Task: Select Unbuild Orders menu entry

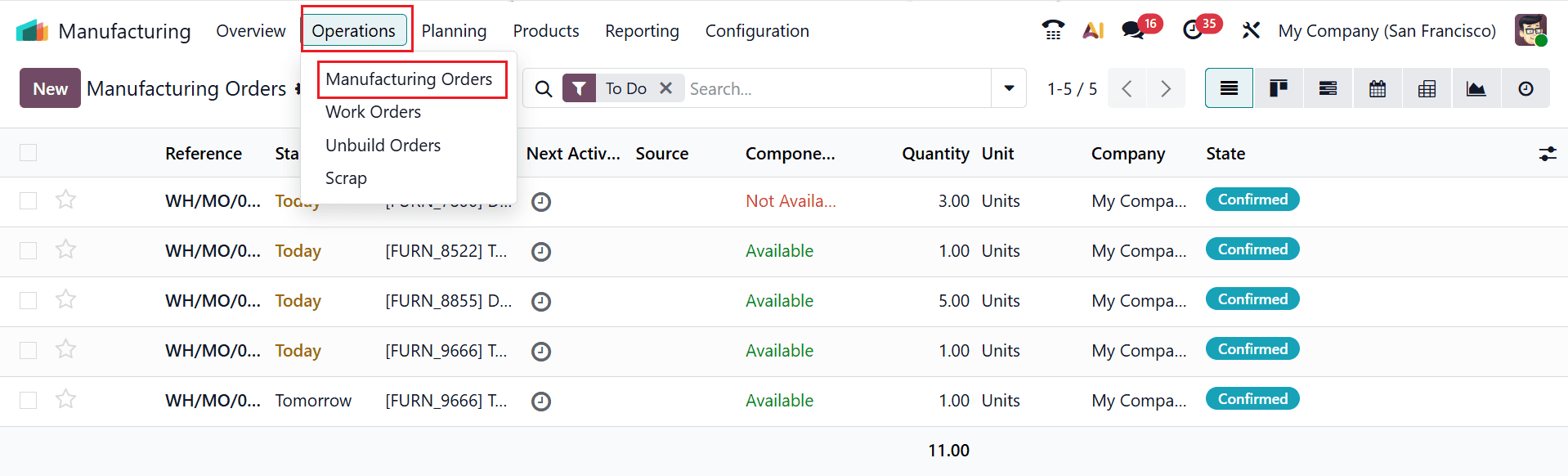Action: tap(383, 146)
